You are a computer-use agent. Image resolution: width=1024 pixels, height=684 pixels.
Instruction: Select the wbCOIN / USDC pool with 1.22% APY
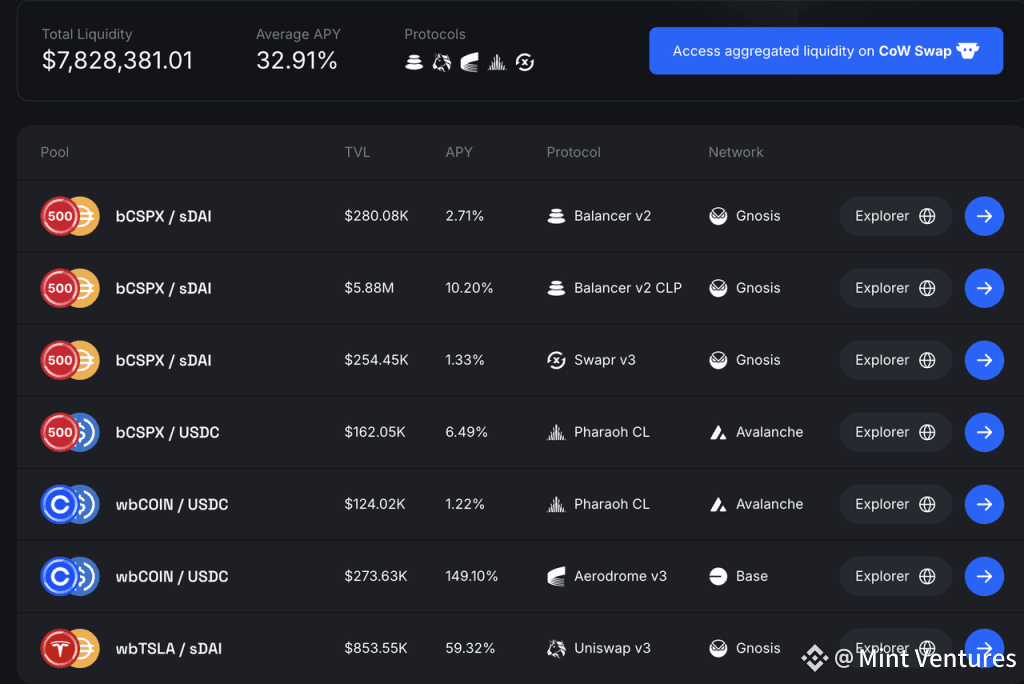coord(172,504)
